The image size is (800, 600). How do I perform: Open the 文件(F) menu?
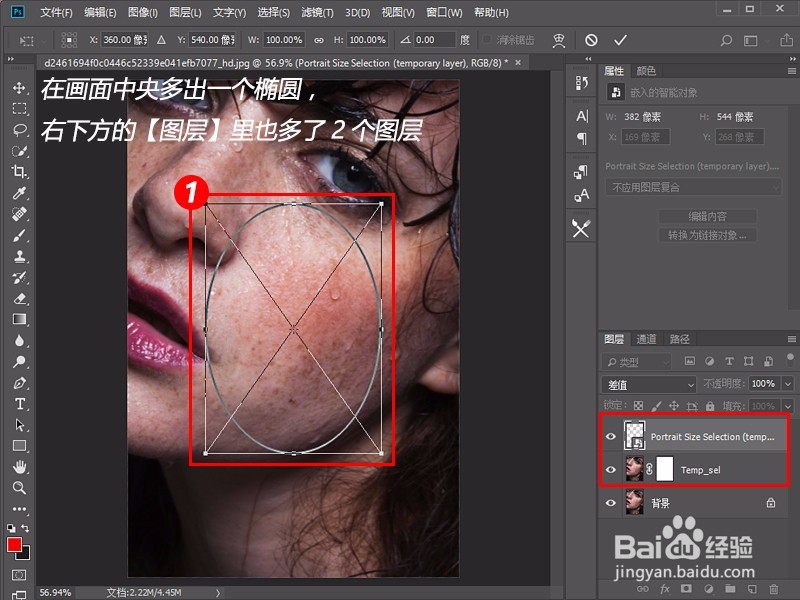click(56, 12)
